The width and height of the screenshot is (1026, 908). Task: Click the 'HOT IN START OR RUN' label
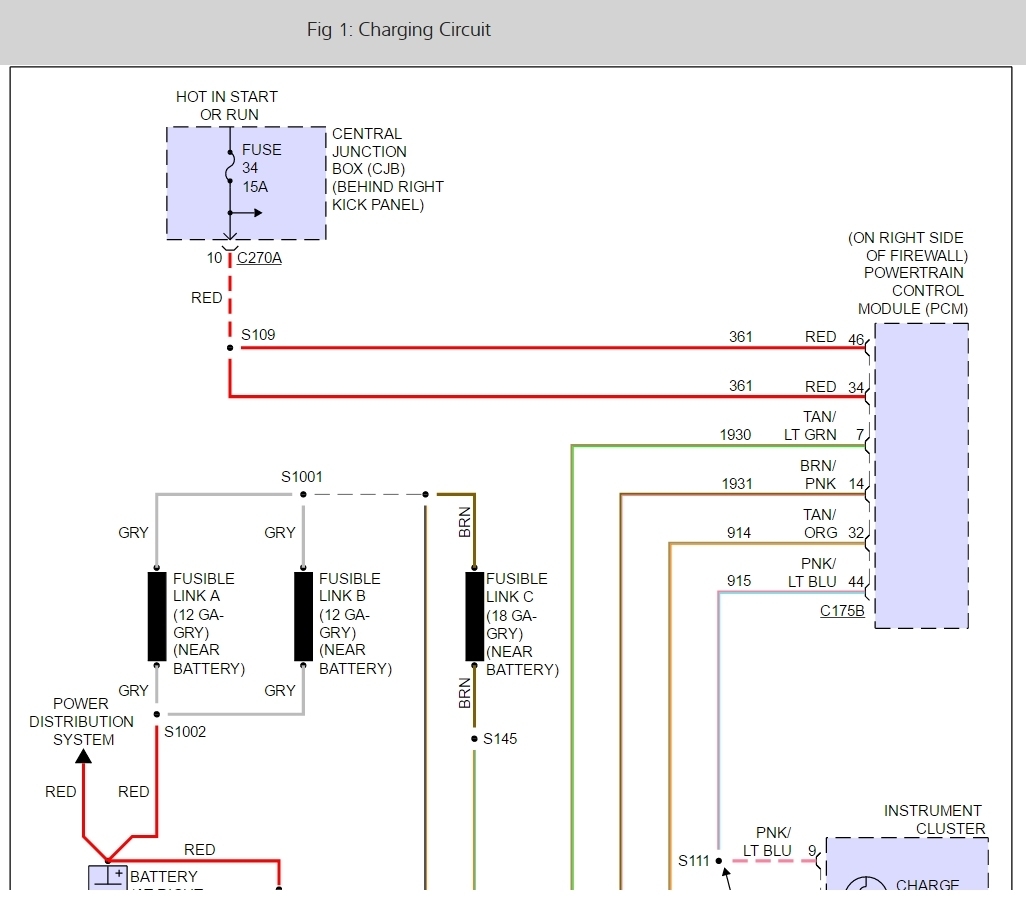[x=227, y=105]
